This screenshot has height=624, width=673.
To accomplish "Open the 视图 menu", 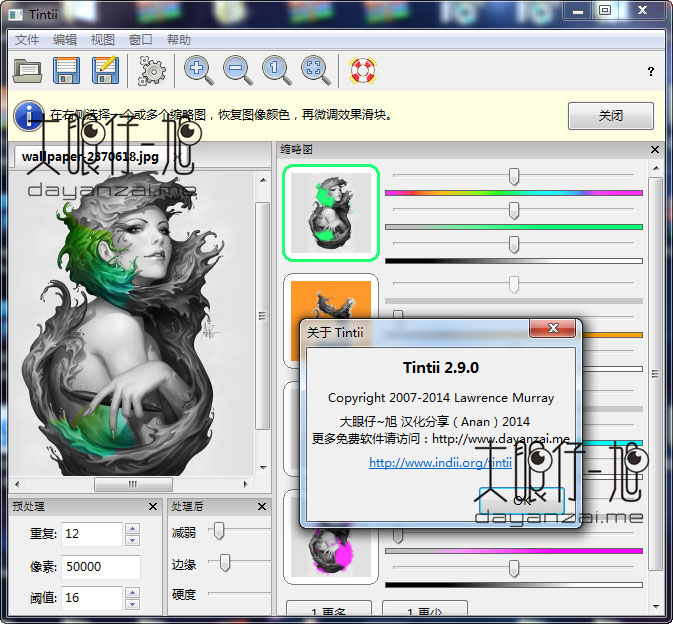I will [103, 40].
